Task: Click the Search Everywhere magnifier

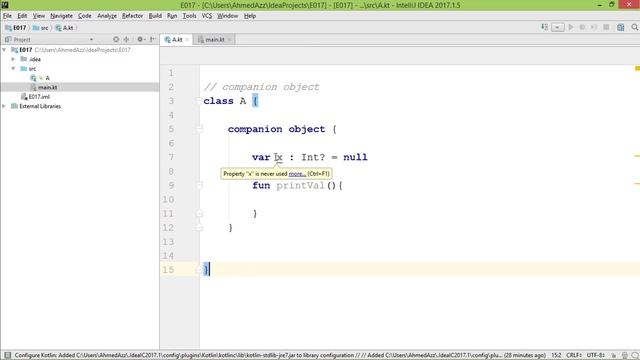Action: coord(635,27)
